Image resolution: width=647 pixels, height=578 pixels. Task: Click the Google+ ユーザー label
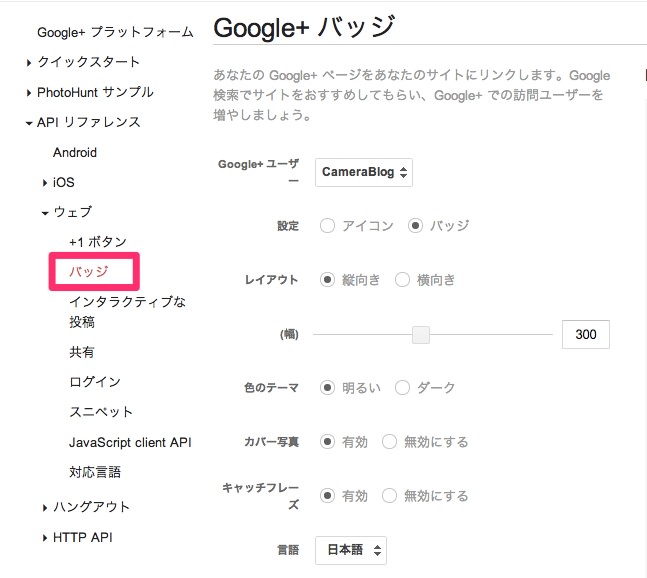[x=258, y=172]
